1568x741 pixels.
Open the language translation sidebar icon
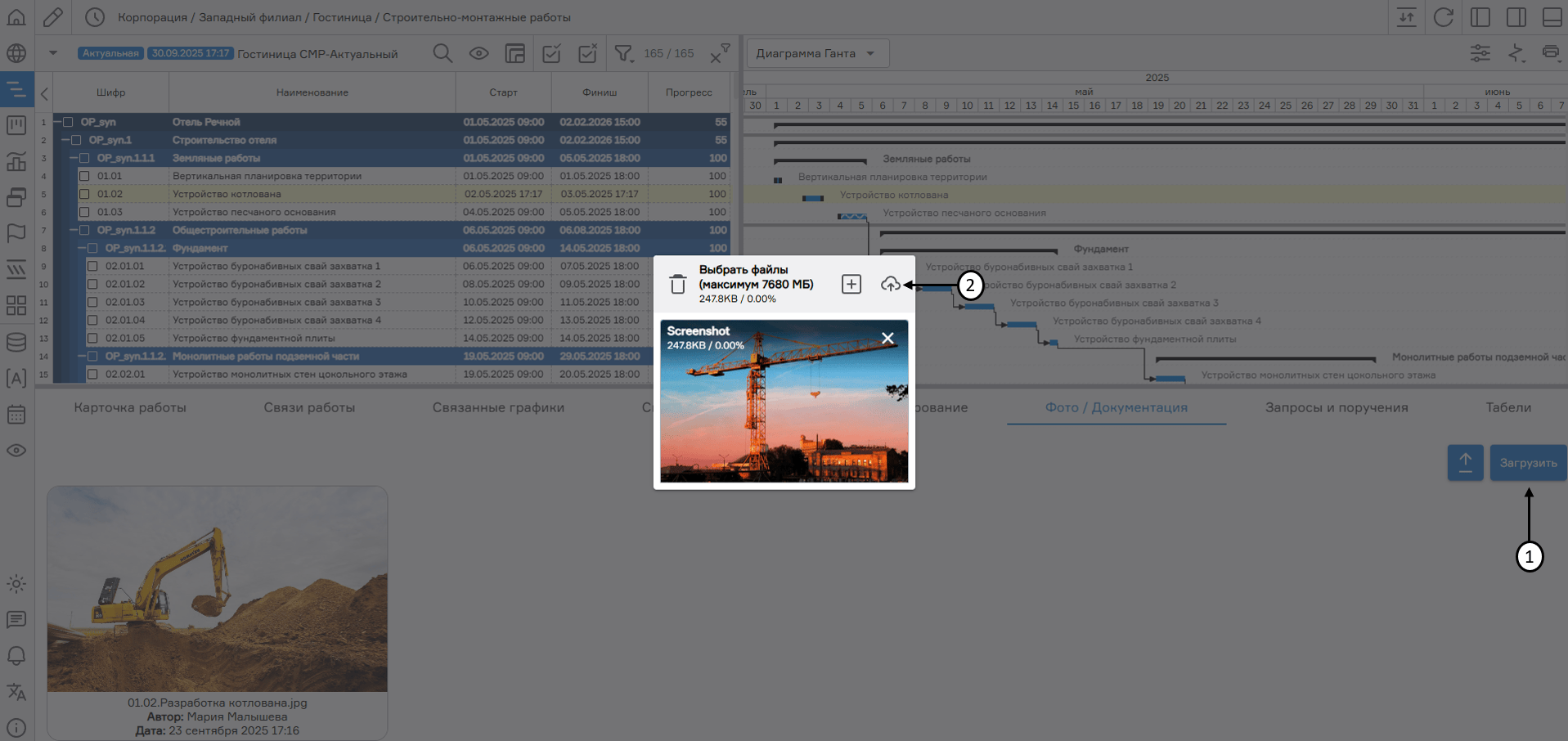(x=16, y=692)
